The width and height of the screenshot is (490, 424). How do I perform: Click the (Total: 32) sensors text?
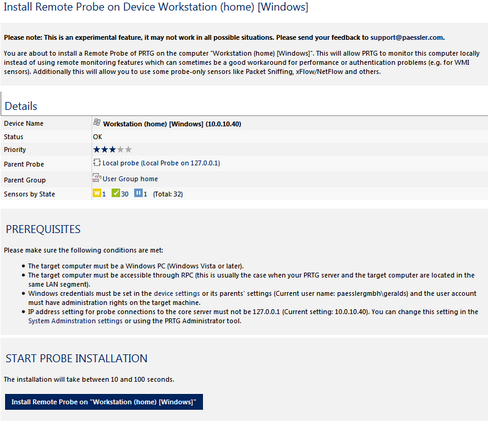coord(168,194)
